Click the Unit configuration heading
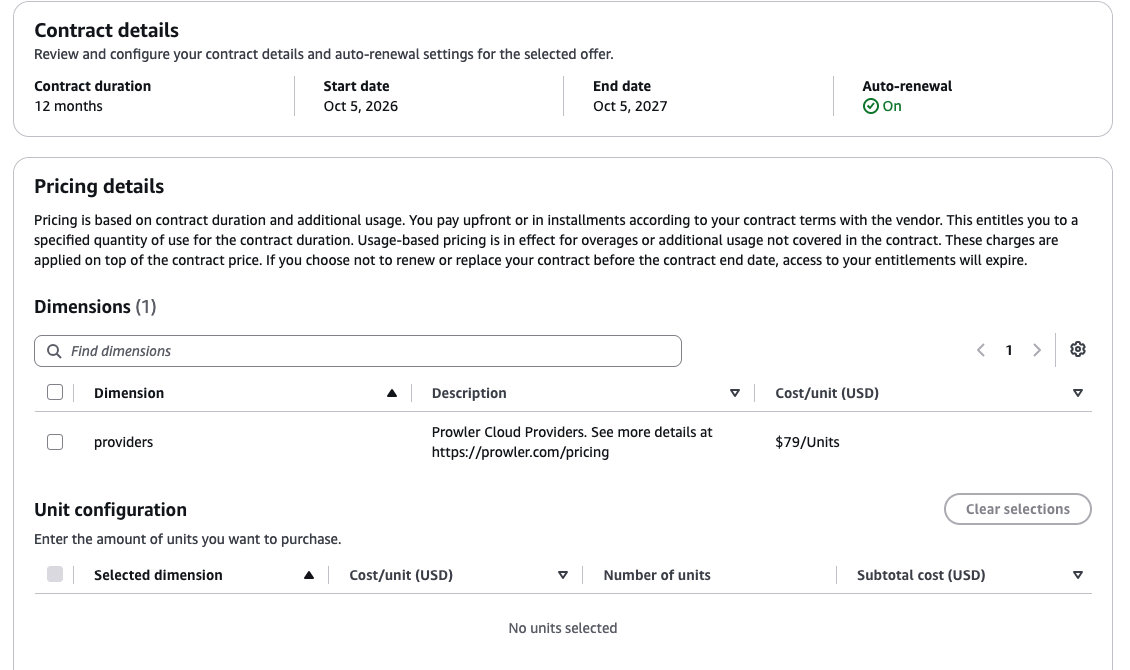 click(x=110, y=509)
